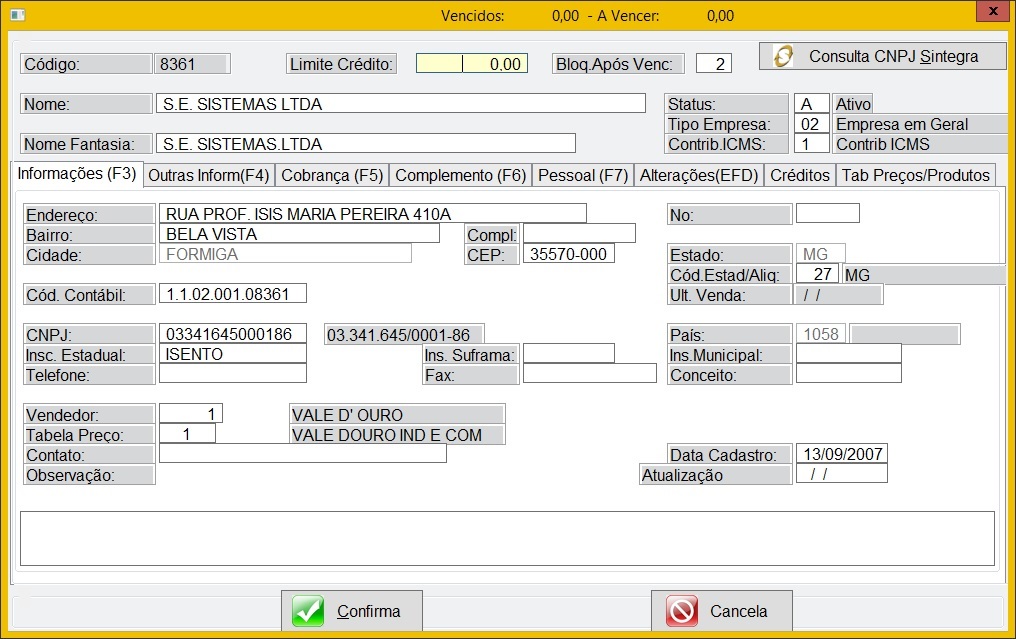This screenshot has width=1016, height=639.
Task: Click the Consulta CNPJ Sintegra icon
Action: (784, 56)
